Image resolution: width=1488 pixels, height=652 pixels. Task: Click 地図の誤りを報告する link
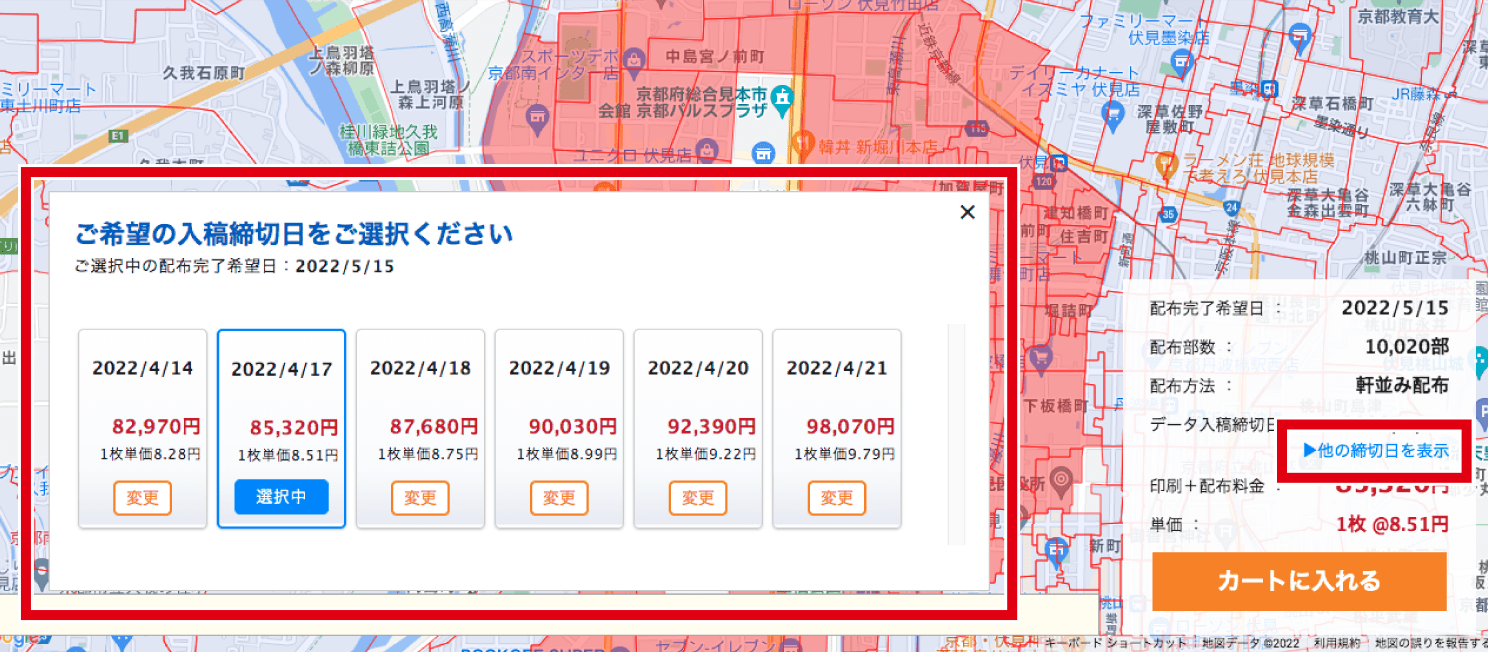(x=1430, y=643)
